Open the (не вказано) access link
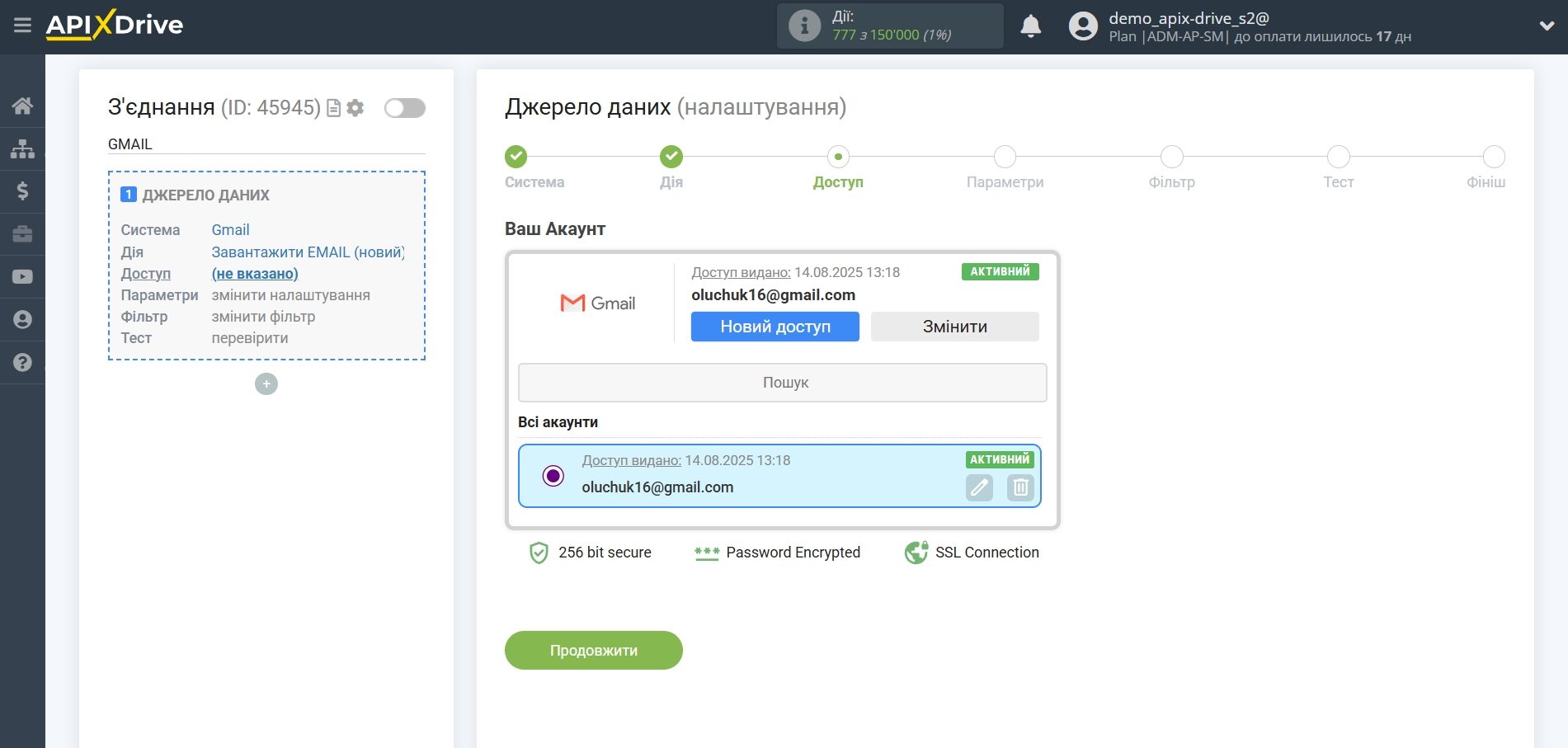The height and width of the screenshot is (748, 1568). [255, 274]
